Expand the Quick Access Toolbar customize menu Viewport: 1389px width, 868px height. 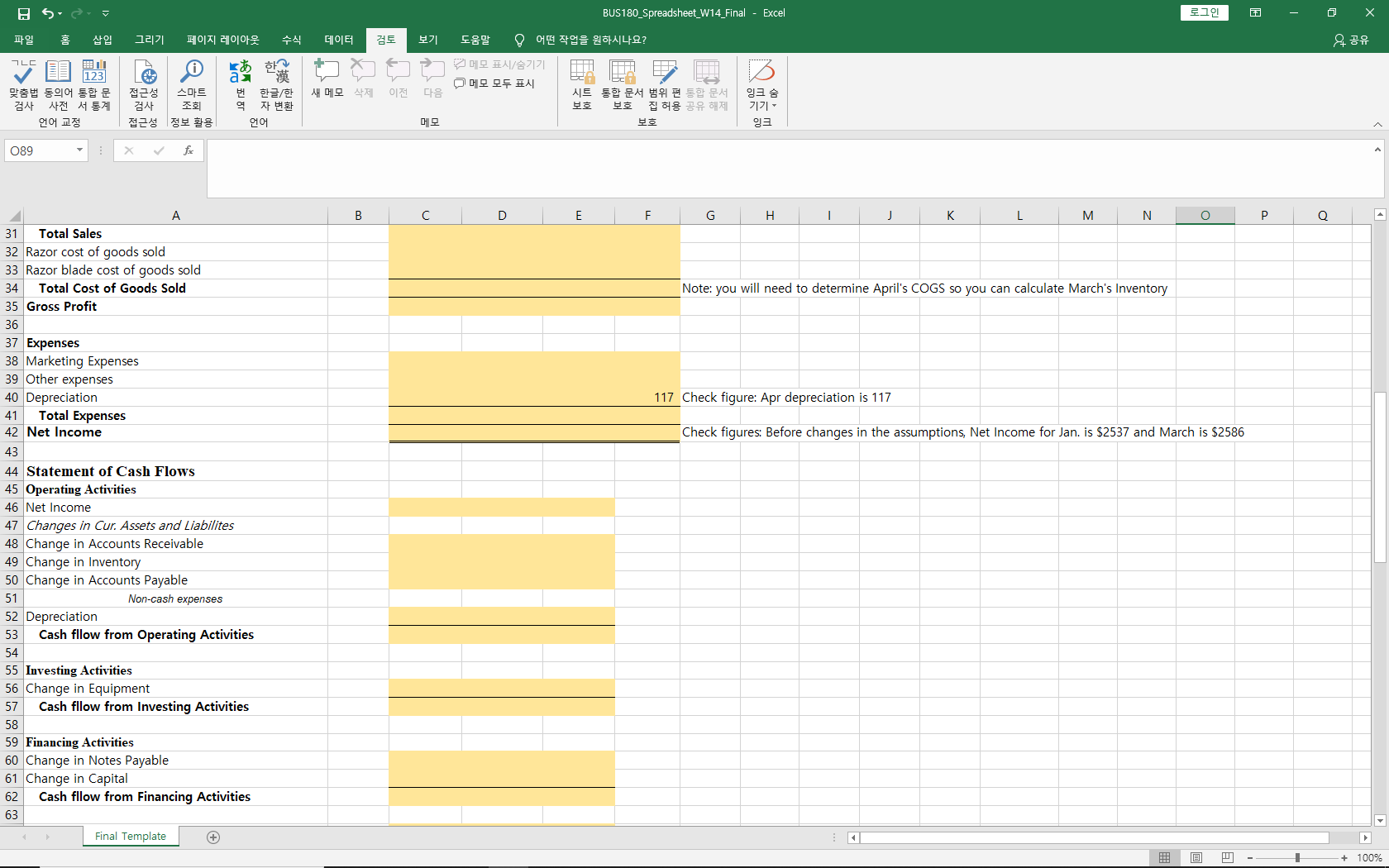pos(105,13)
